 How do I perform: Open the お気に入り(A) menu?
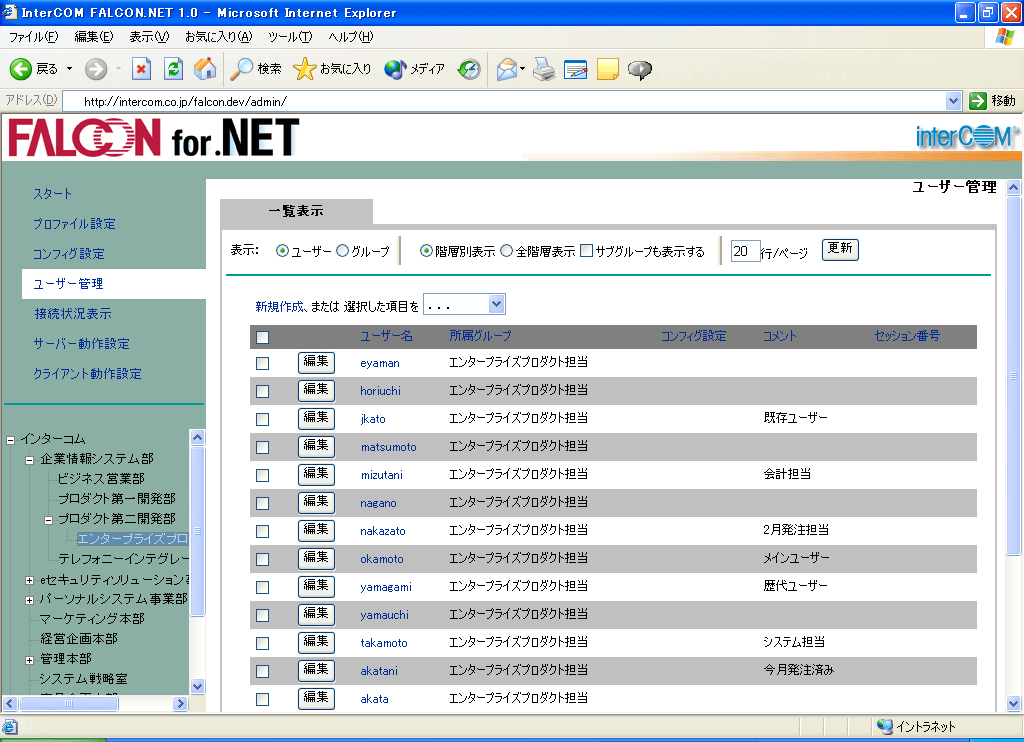point(218,37)
